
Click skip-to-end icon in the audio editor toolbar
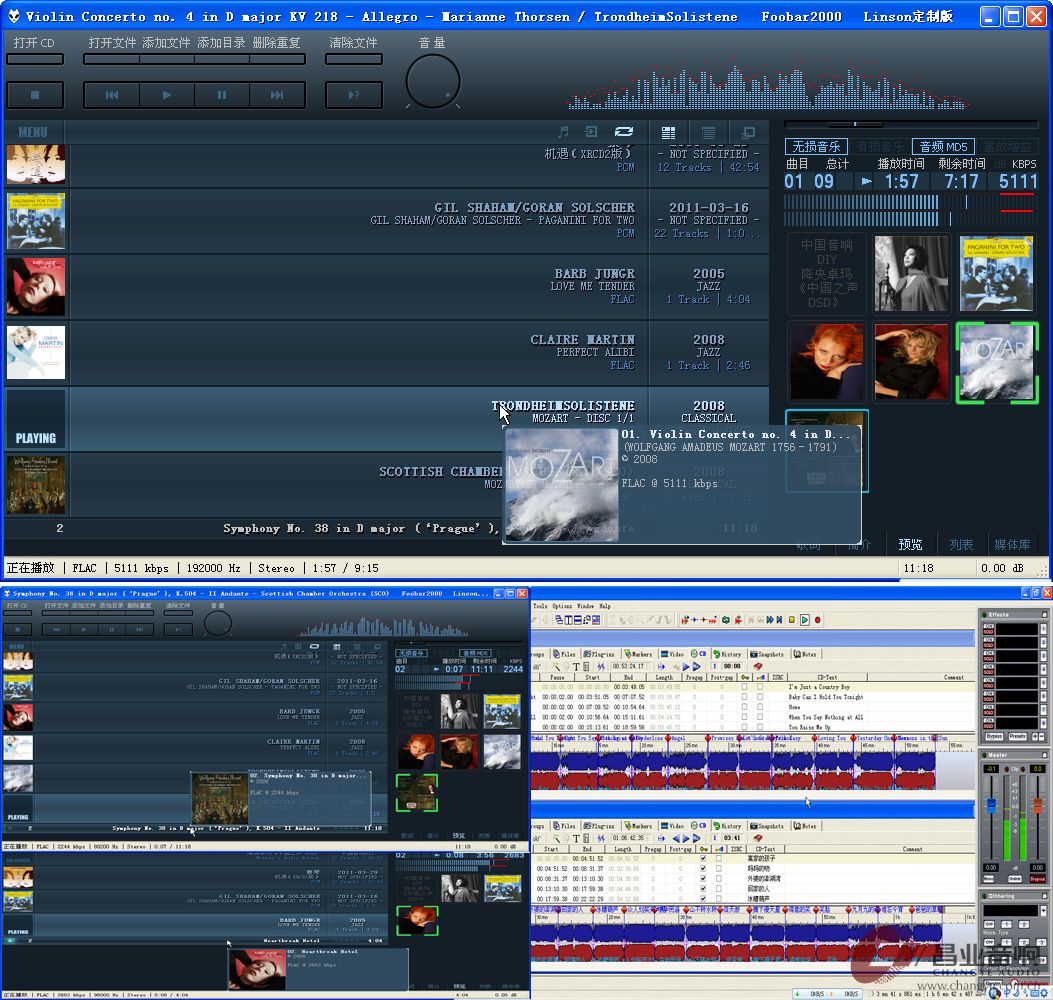[779, 620]
